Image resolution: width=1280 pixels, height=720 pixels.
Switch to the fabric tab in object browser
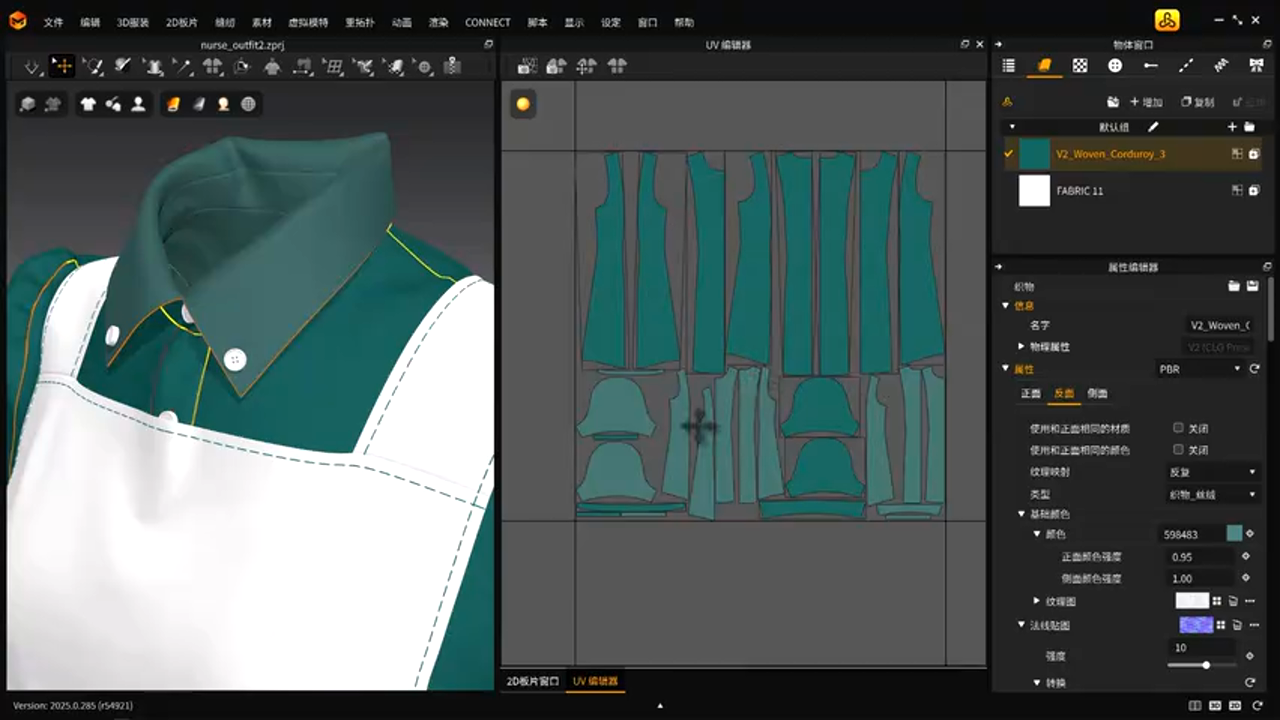[1044, 66]
